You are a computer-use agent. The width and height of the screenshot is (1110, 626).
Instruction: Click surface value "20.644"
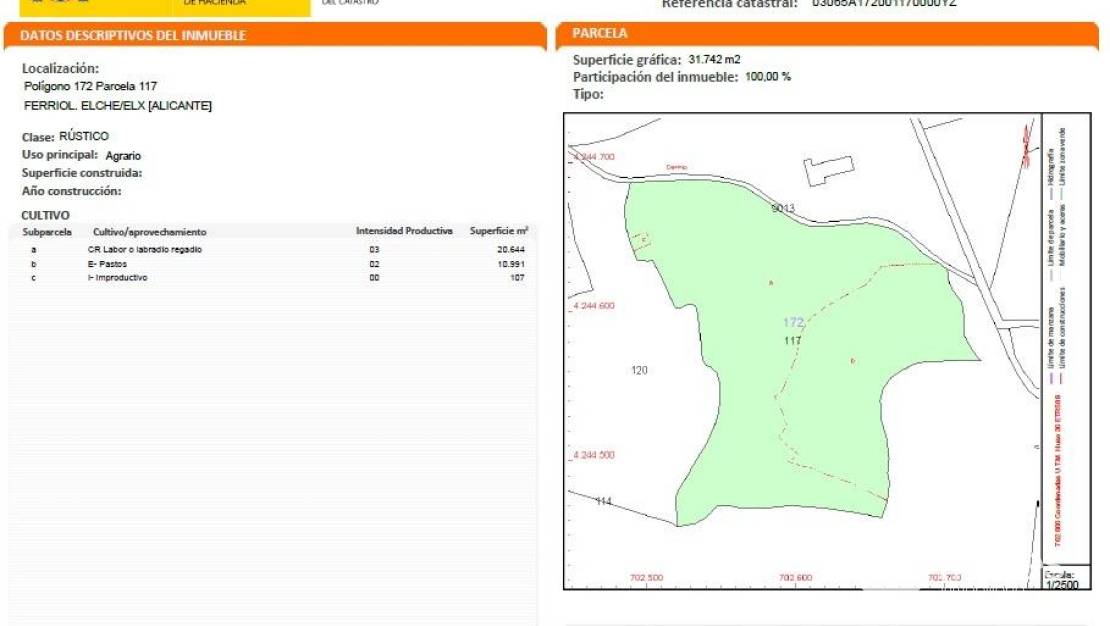510,249
